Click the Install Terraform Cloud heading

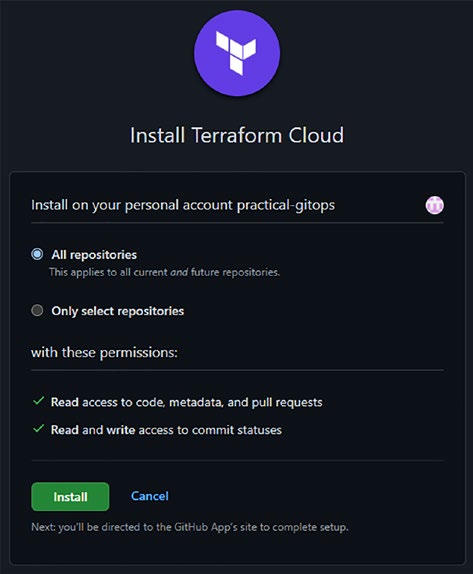(x=237, y=135)
